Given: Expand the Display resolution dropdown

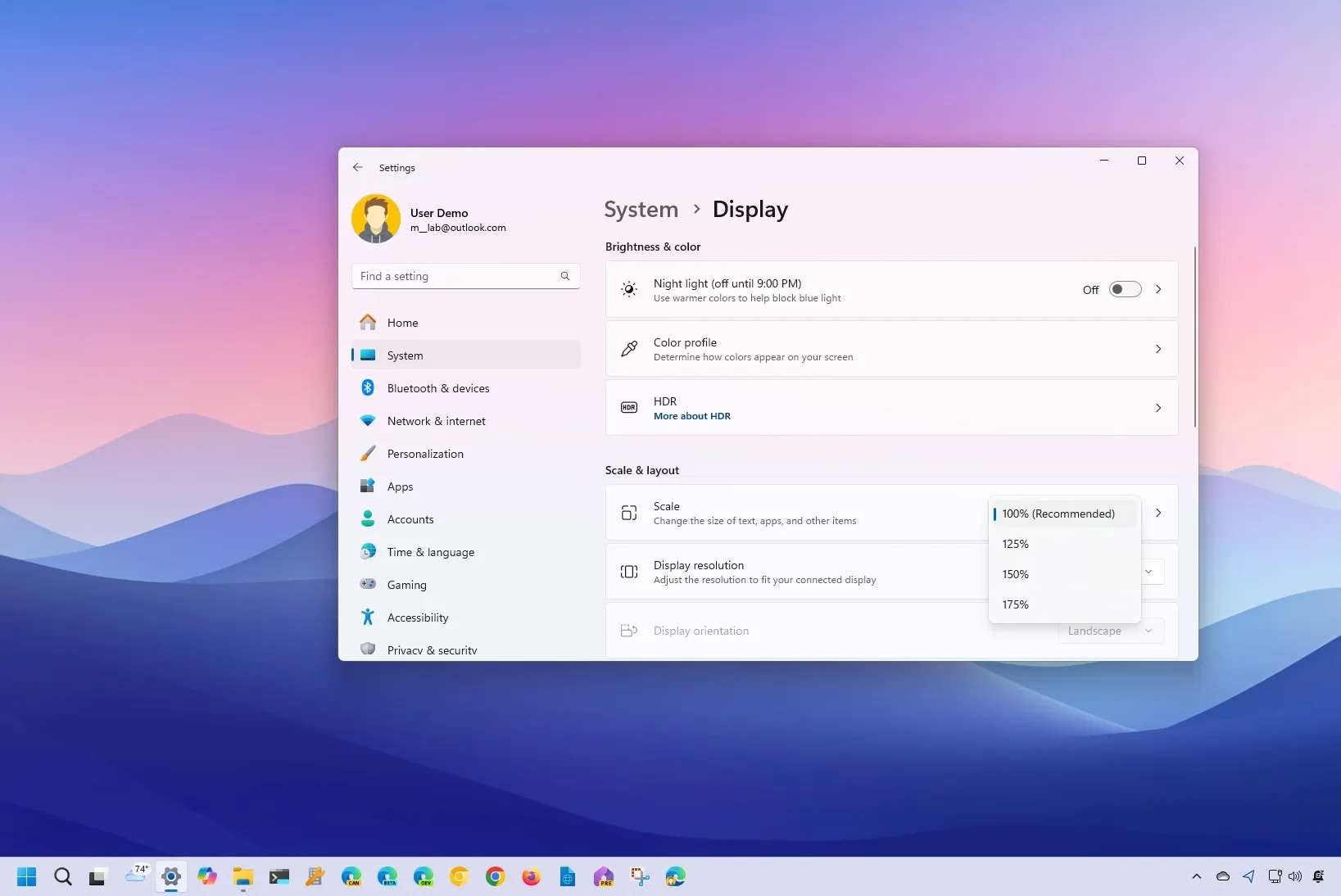Looking at the screenshot, I should click(x=1150, y=572).
